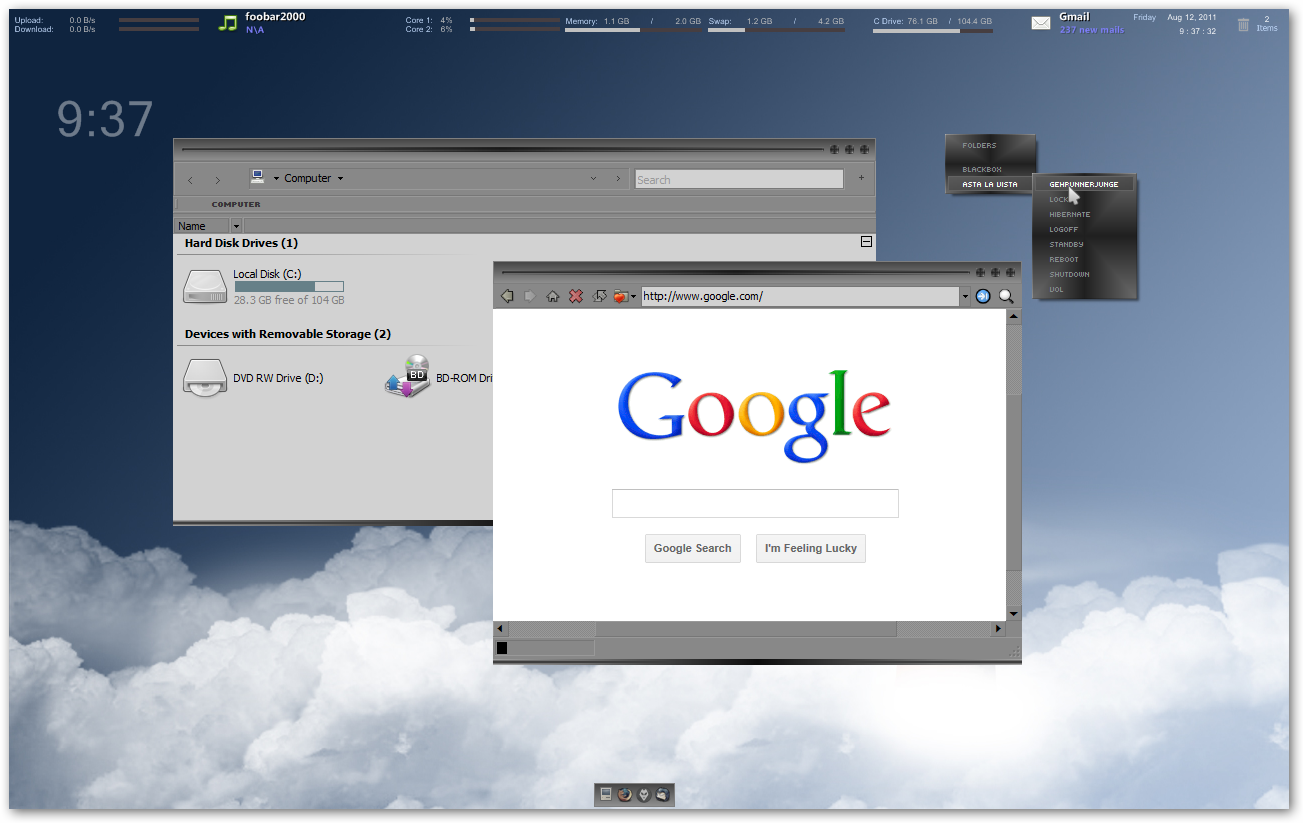1303x823 pixels.
Task: Click the Gmail envelope icon
Action: 1041,23
